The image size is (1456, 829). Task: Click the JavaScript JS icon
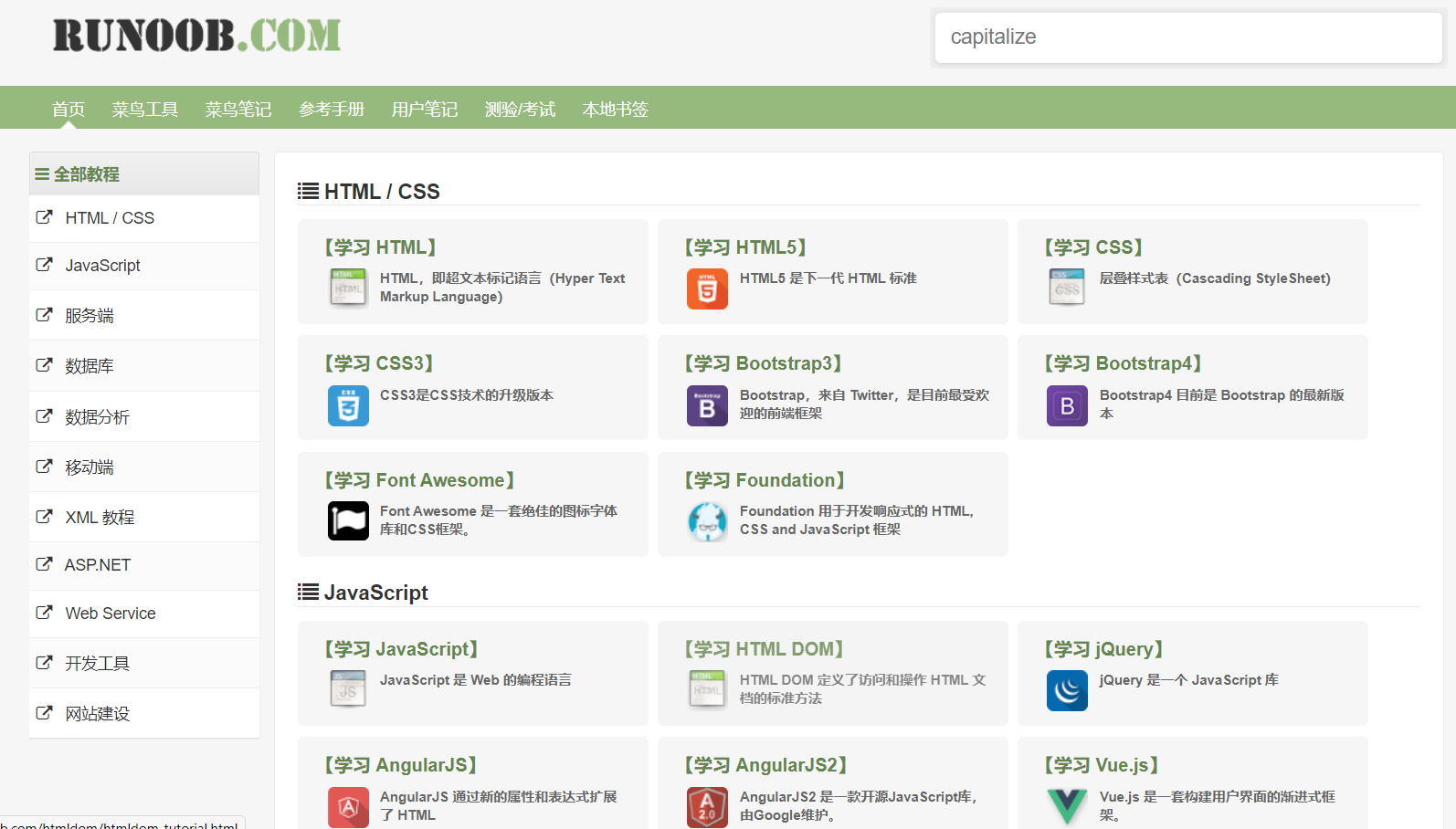348,689
